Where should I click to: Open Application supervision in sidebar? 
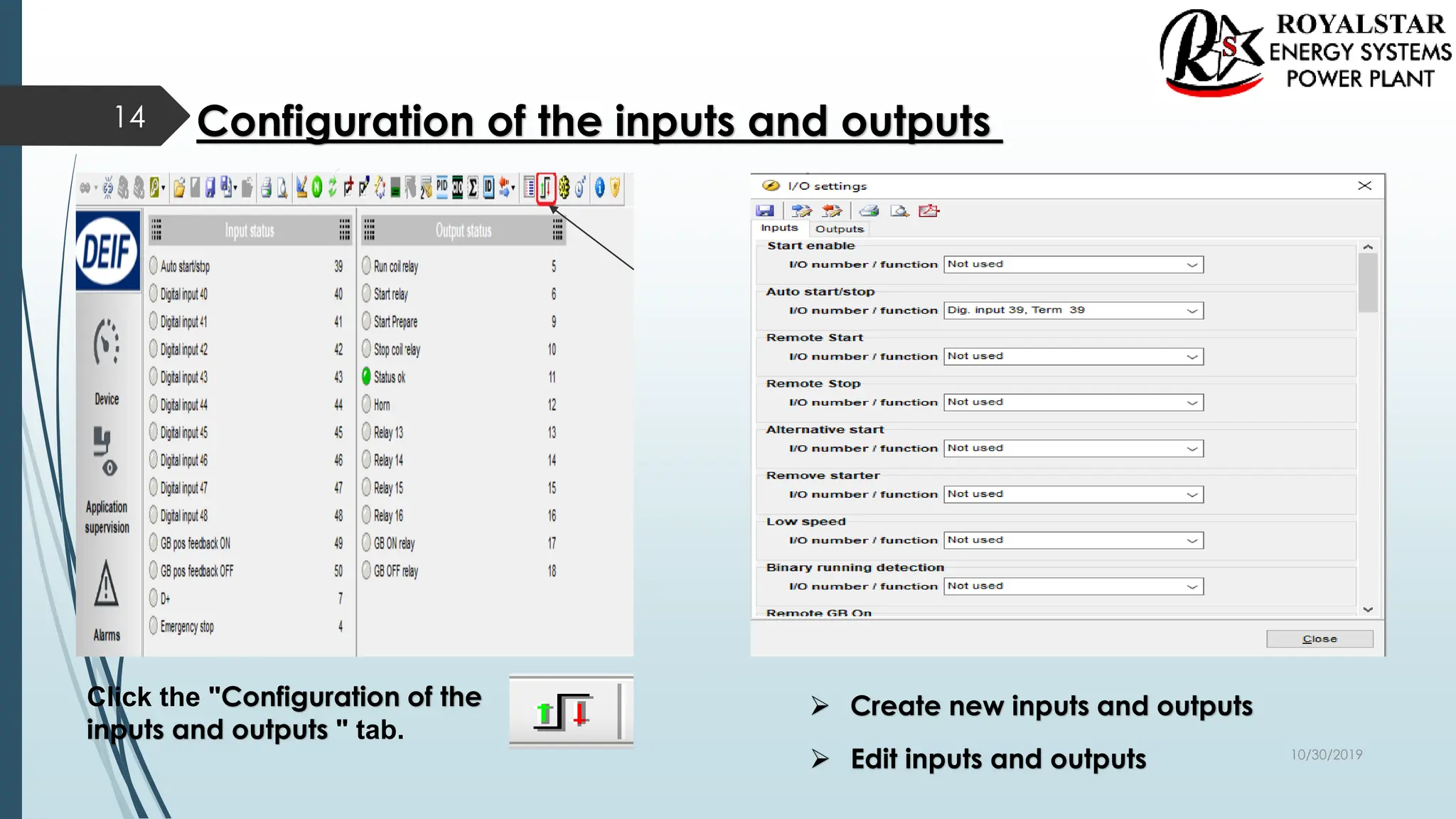[107, 452]
